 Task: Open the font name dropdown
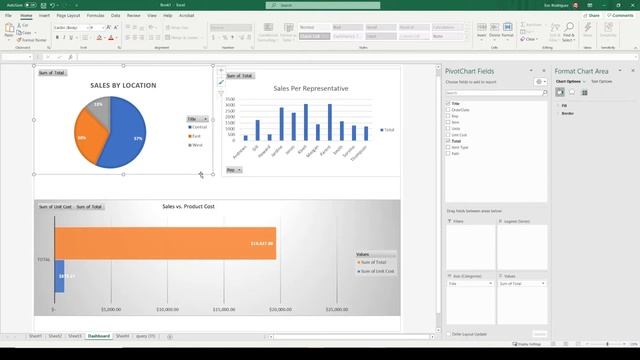pos(87,27)
